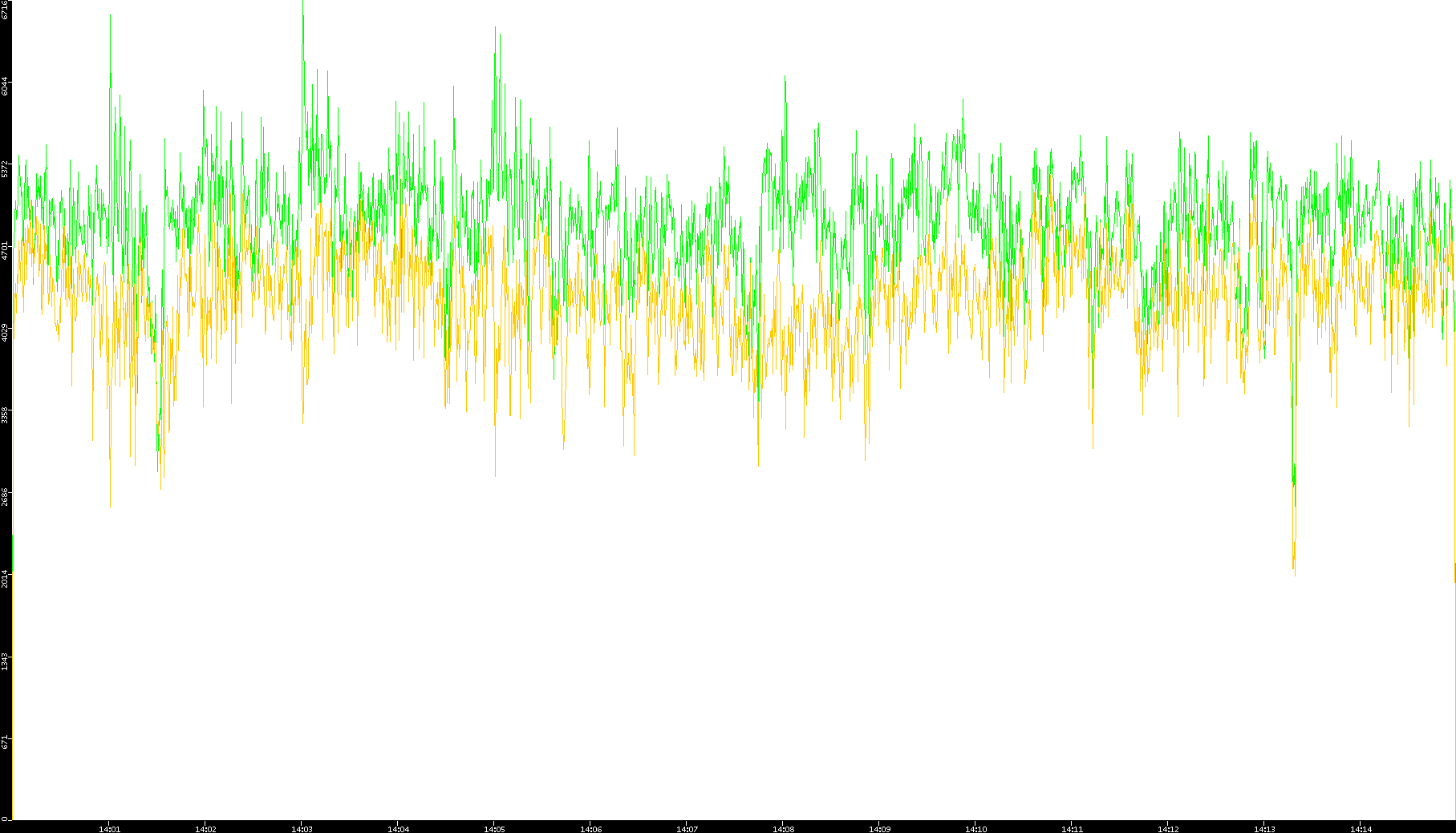Jump to the 14:07 time marker
Viewport: 1456px width, 833px height.
[x=687, y=829]
